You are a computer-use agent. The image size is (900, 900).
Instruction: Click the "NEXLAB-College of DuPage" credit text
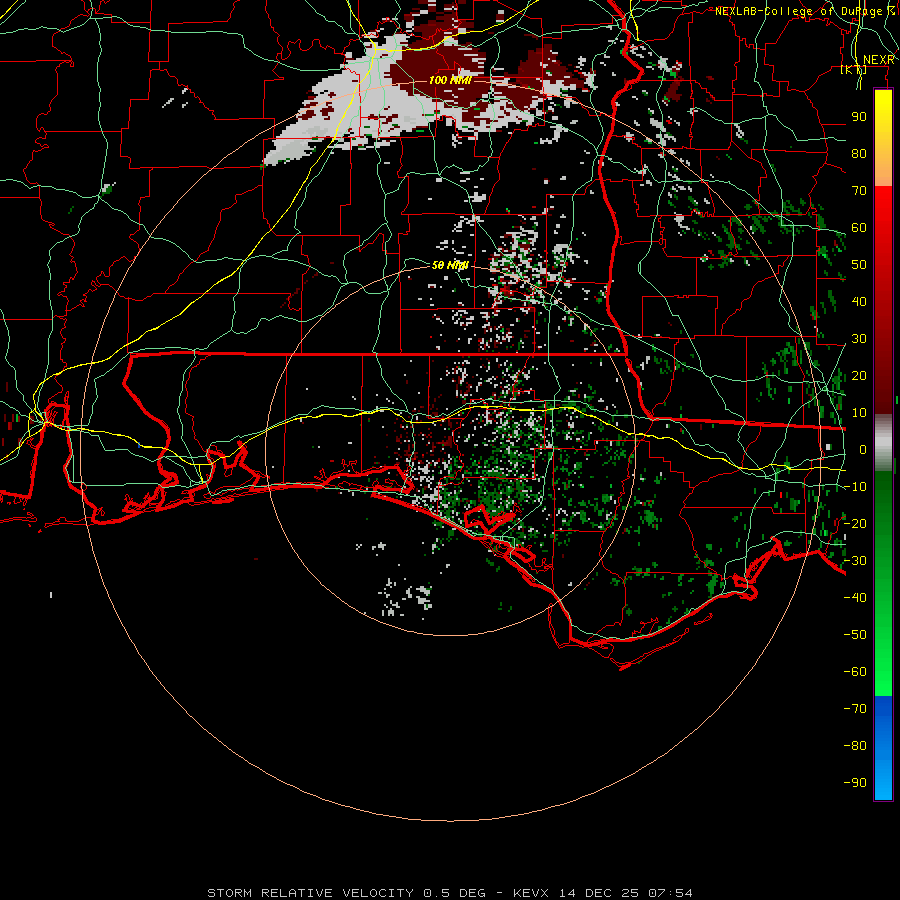[x=798, y=11]
